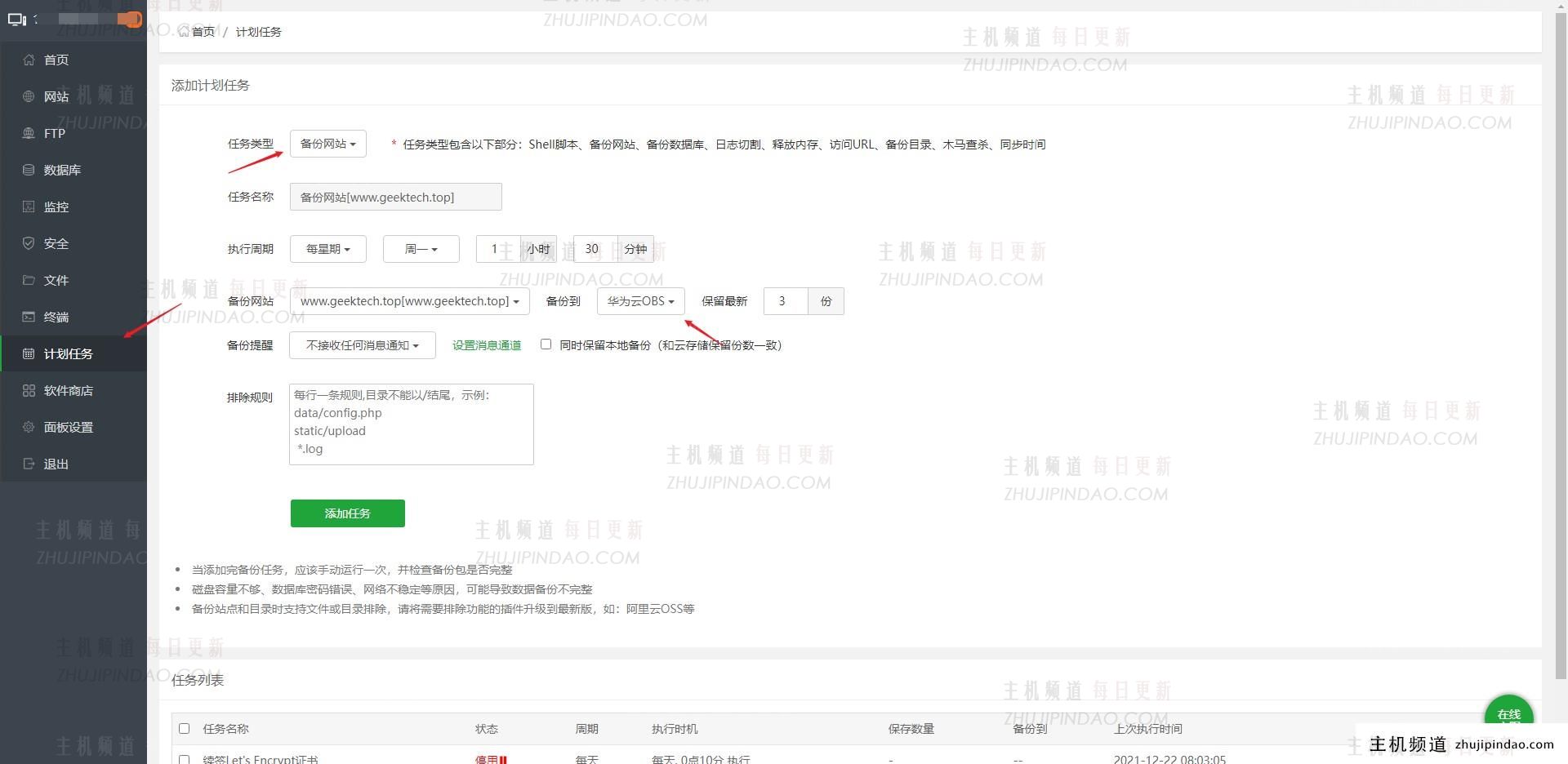Click the orange badge in sidebar header

coord(130,19)
